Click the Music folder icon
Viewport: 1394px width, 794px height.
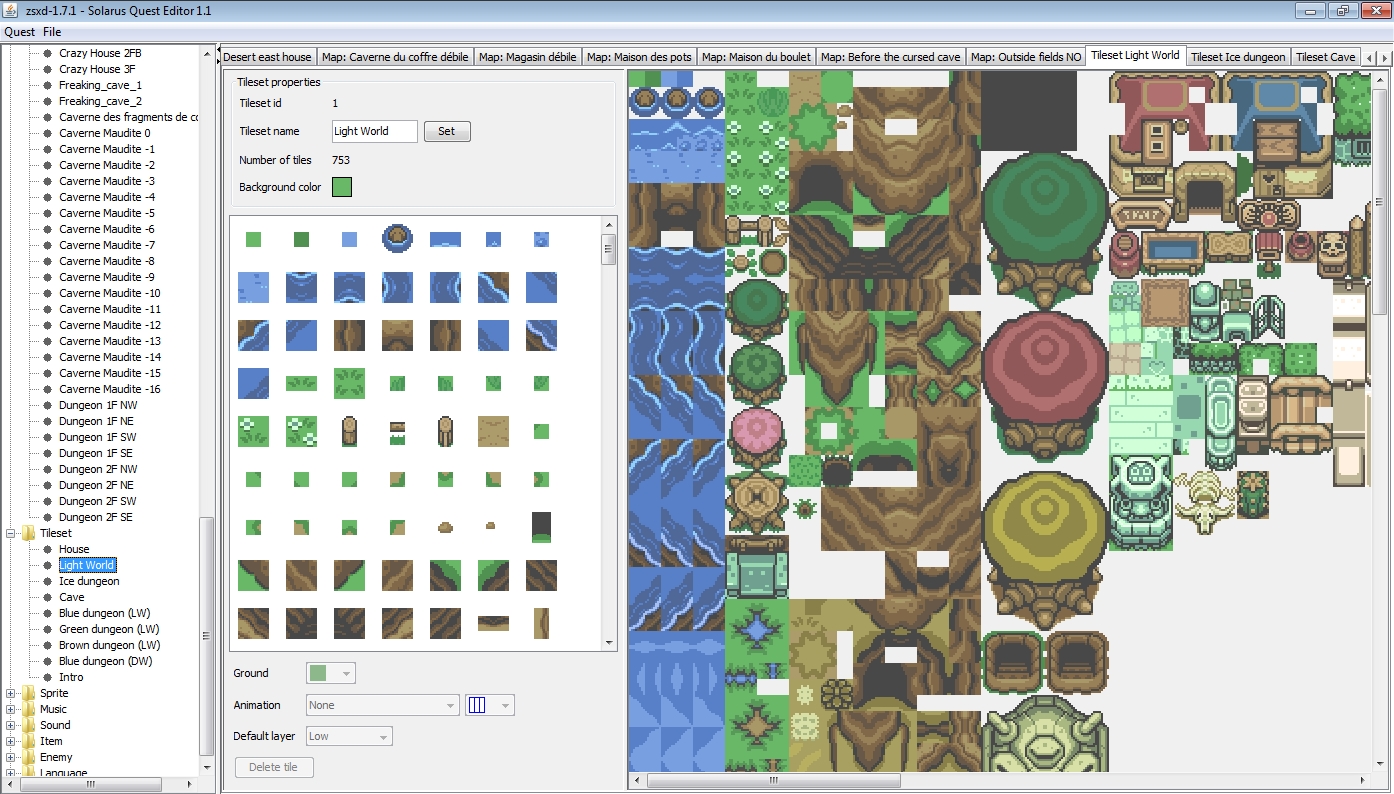(28, 709)
